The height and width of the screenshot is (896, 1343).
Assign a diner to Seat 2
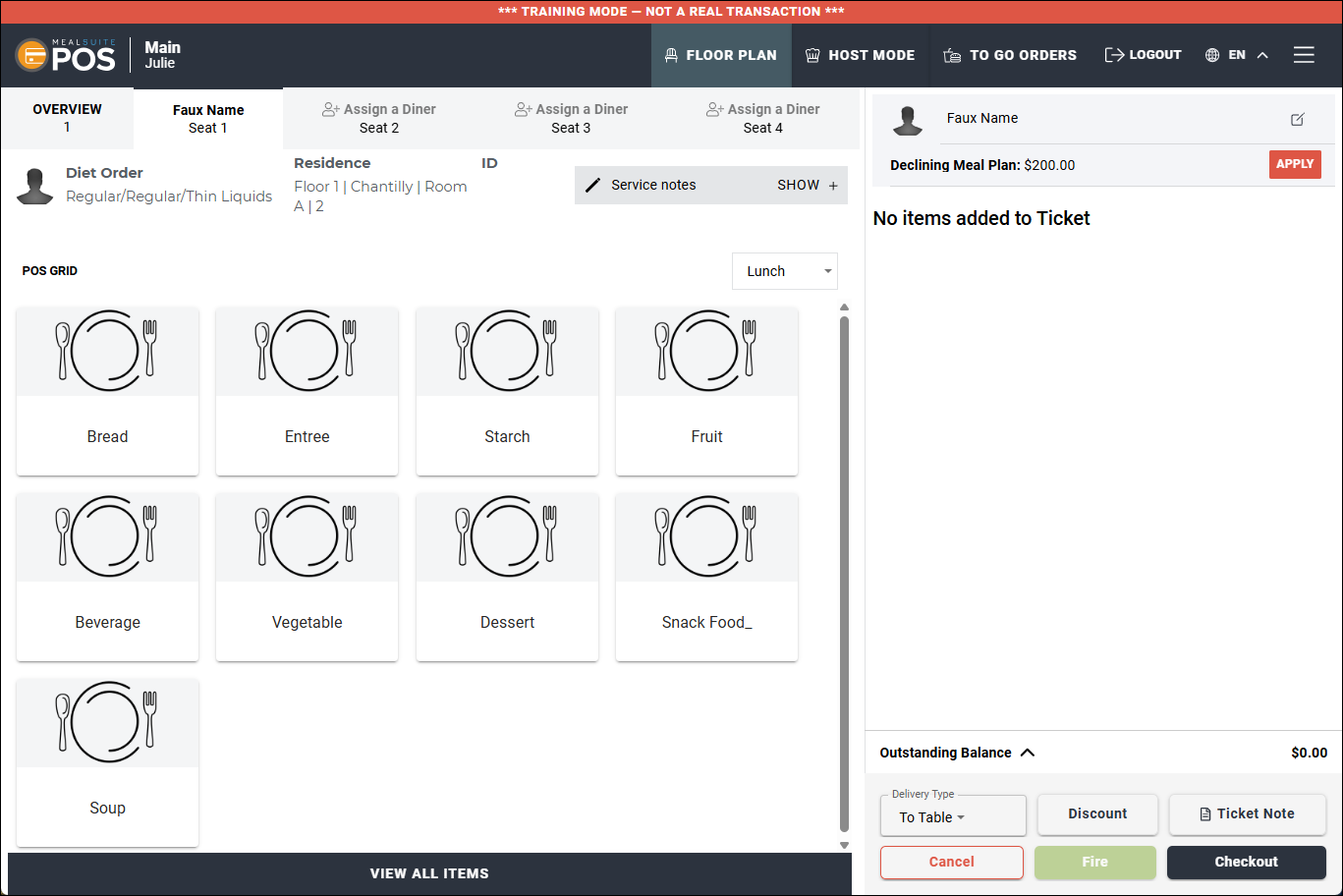tap(379, 118)
